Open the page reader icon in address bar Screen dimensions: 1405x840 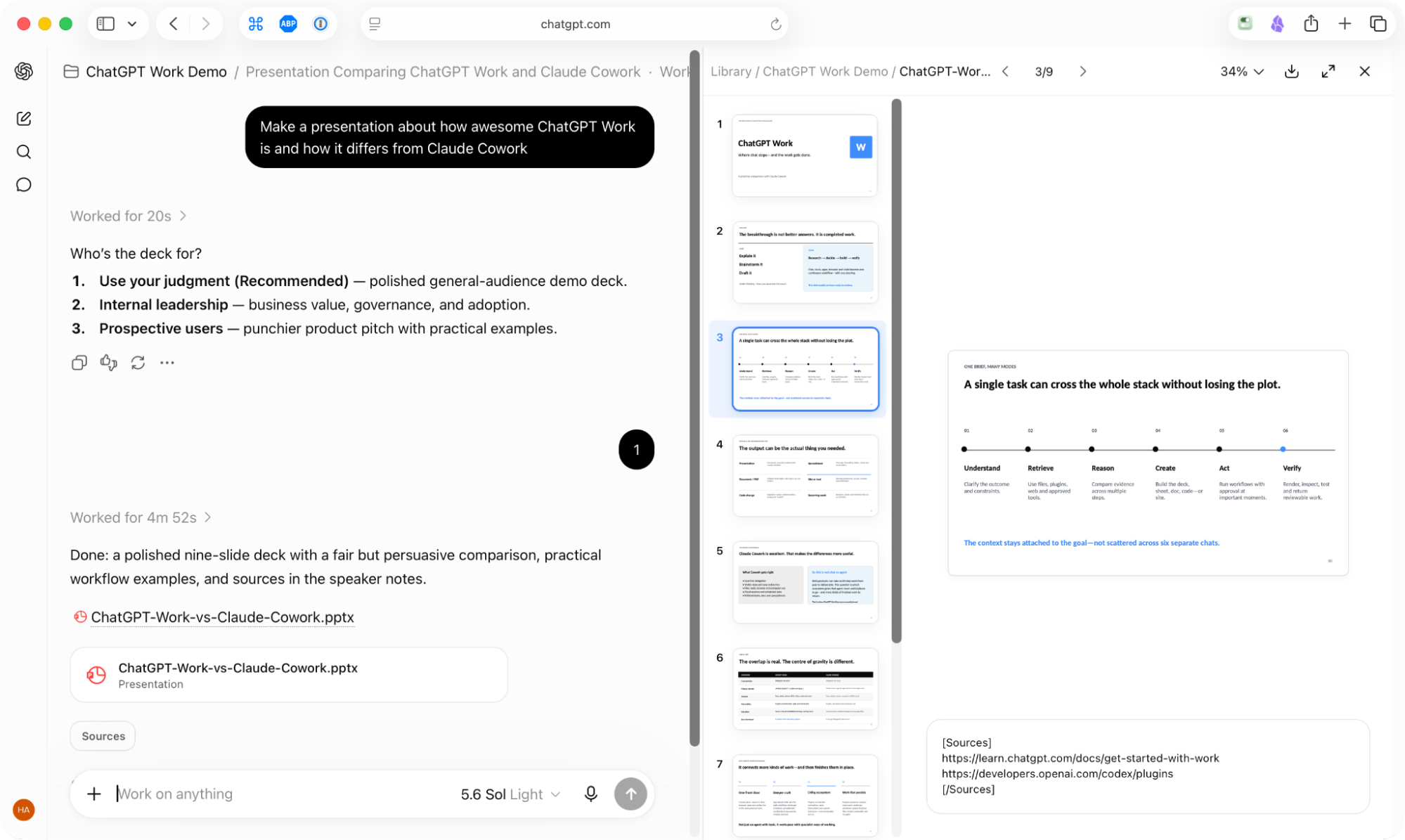[375, 24]
